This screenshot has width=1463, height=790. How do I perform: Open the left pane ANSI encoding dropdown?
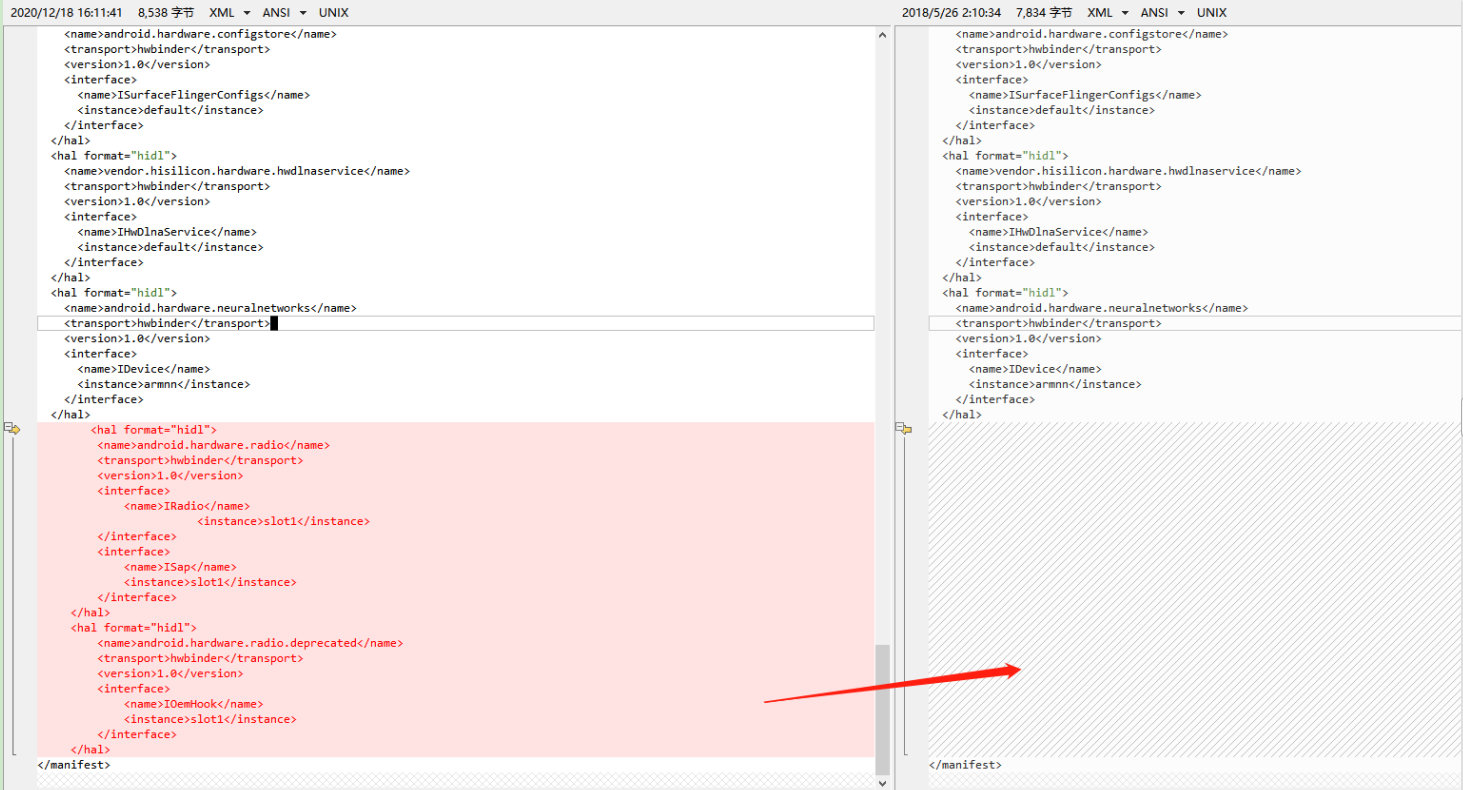[x=285, y=12]
